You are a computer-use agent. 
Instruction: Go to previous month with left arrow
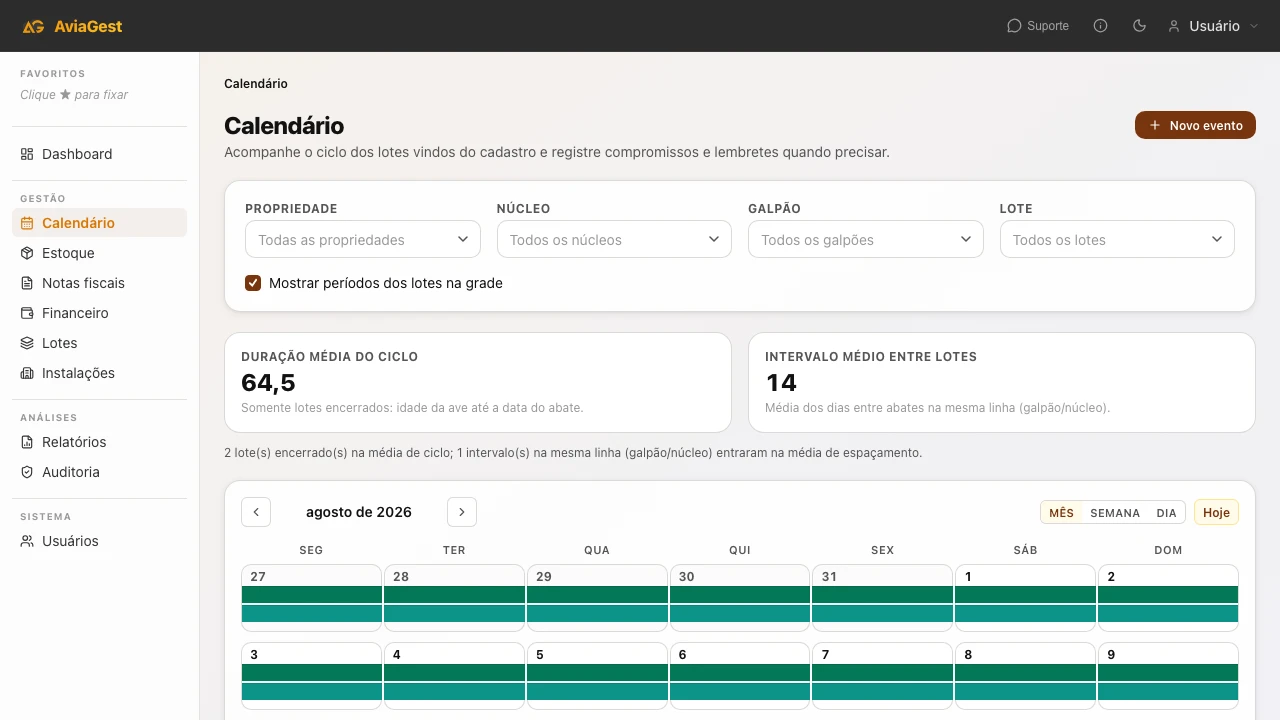pyautogui.click(x=256, y=512)
